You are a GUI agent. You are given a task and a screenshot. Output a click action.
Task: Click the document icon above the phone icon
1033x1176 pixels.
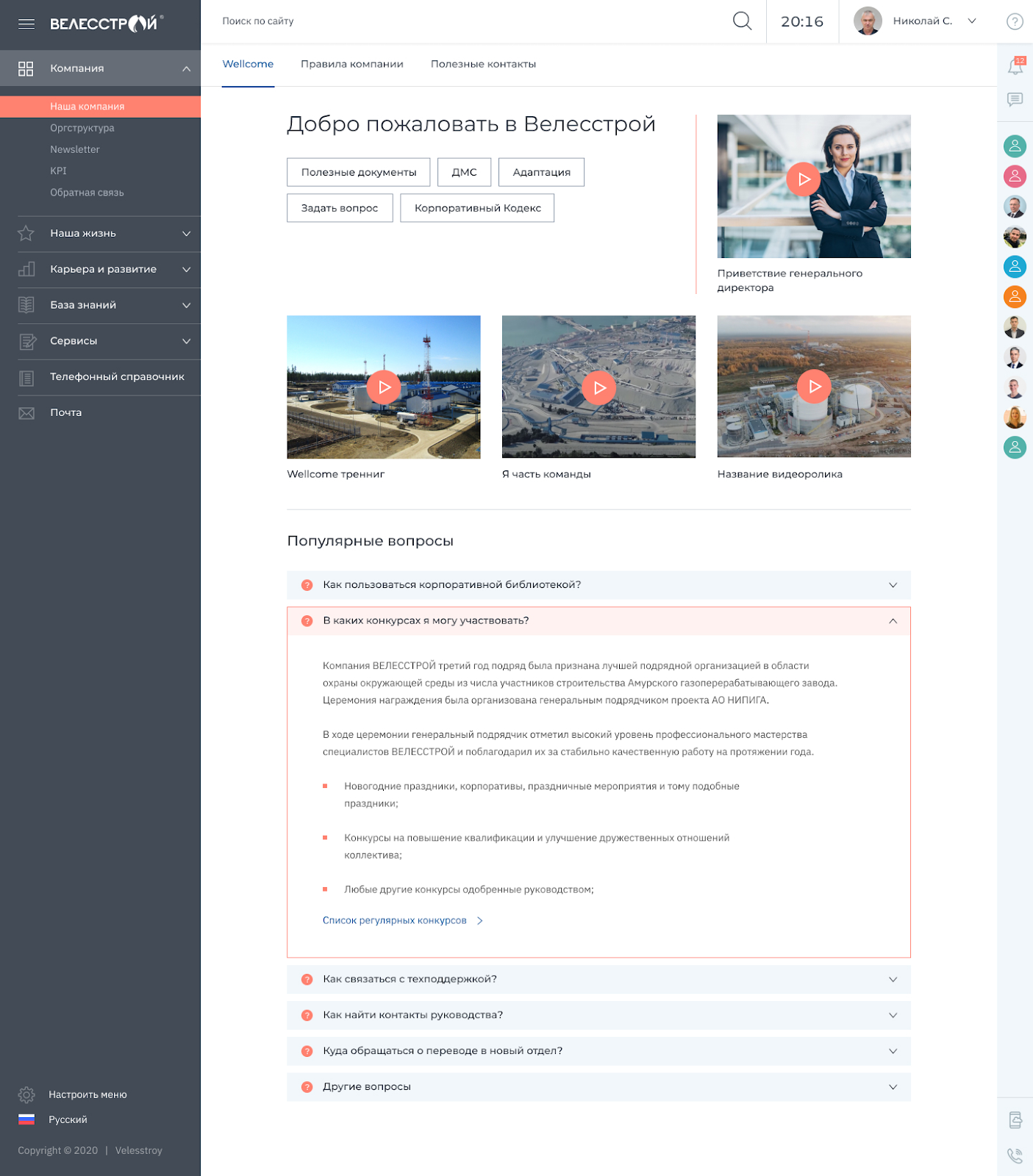(1015, 1120)
